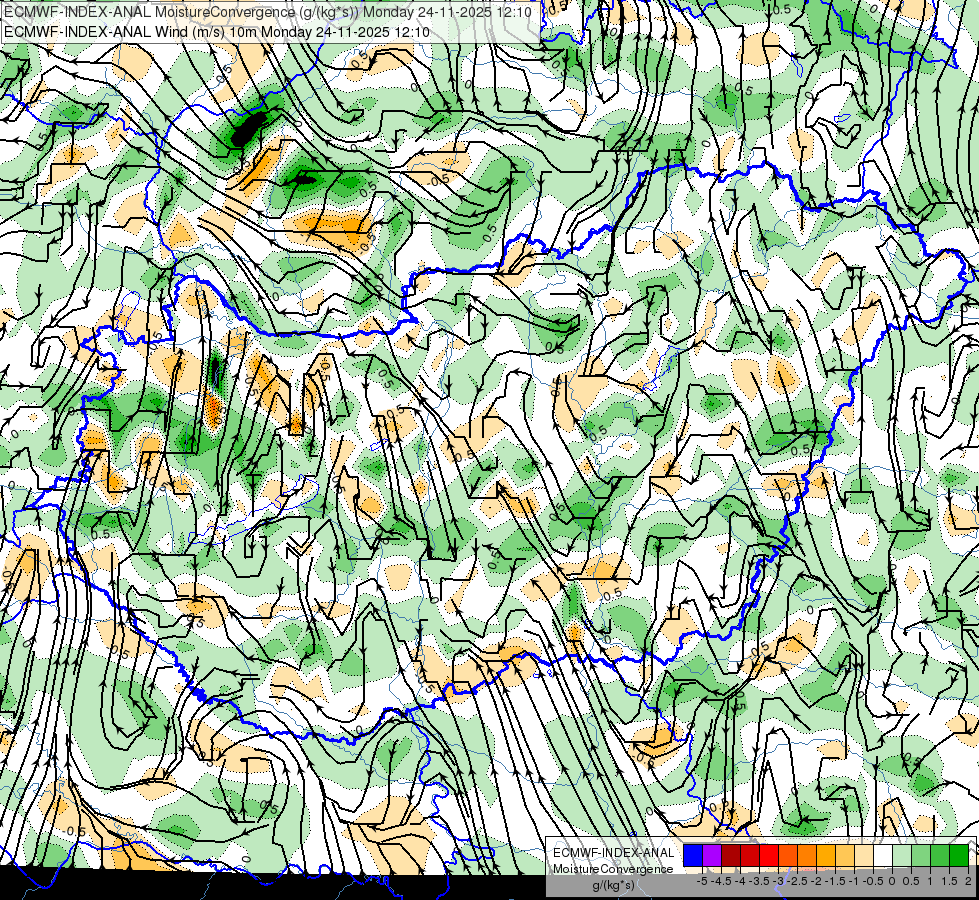Image resolution: width=979 pixels, height=900 pixels.
Task: Choose the medium green swatch between 1 and 1.5
Action: 940,856
